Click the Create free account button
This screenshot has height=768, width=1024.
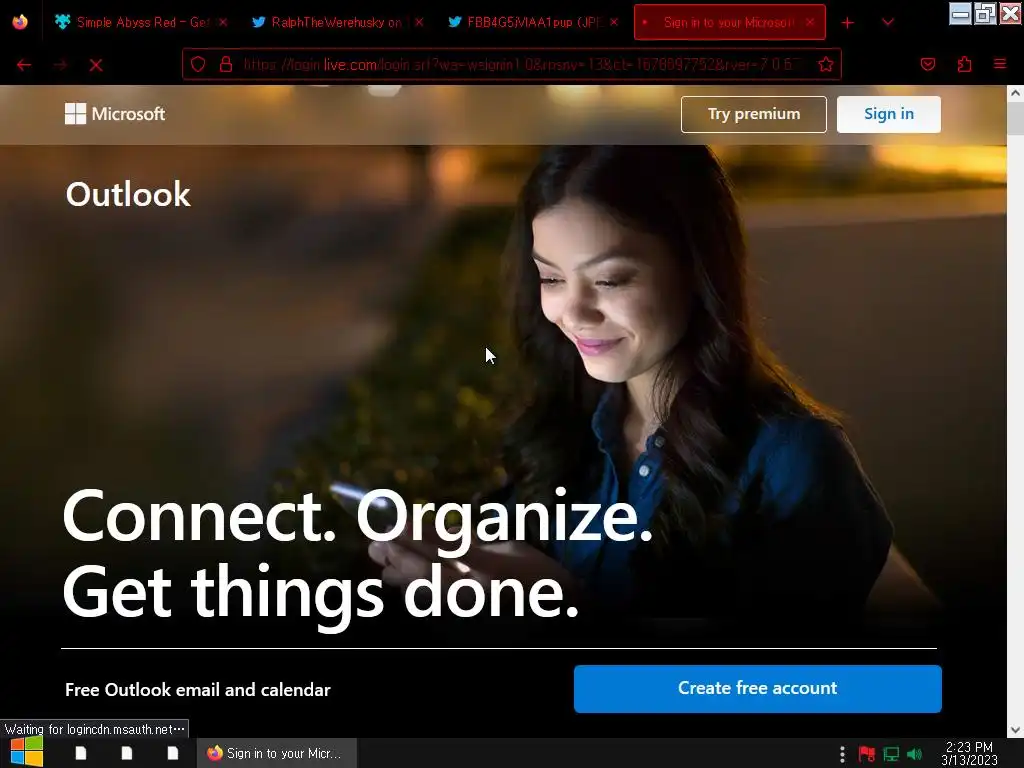758,688
